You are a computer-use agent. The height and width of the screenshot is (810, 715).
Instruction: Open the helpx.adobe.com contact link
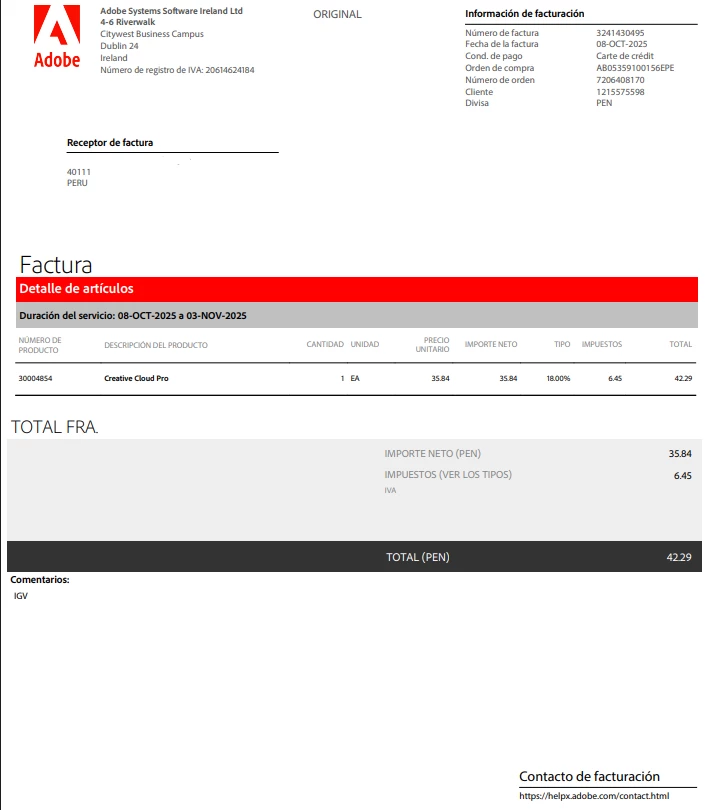coord(594,796)
